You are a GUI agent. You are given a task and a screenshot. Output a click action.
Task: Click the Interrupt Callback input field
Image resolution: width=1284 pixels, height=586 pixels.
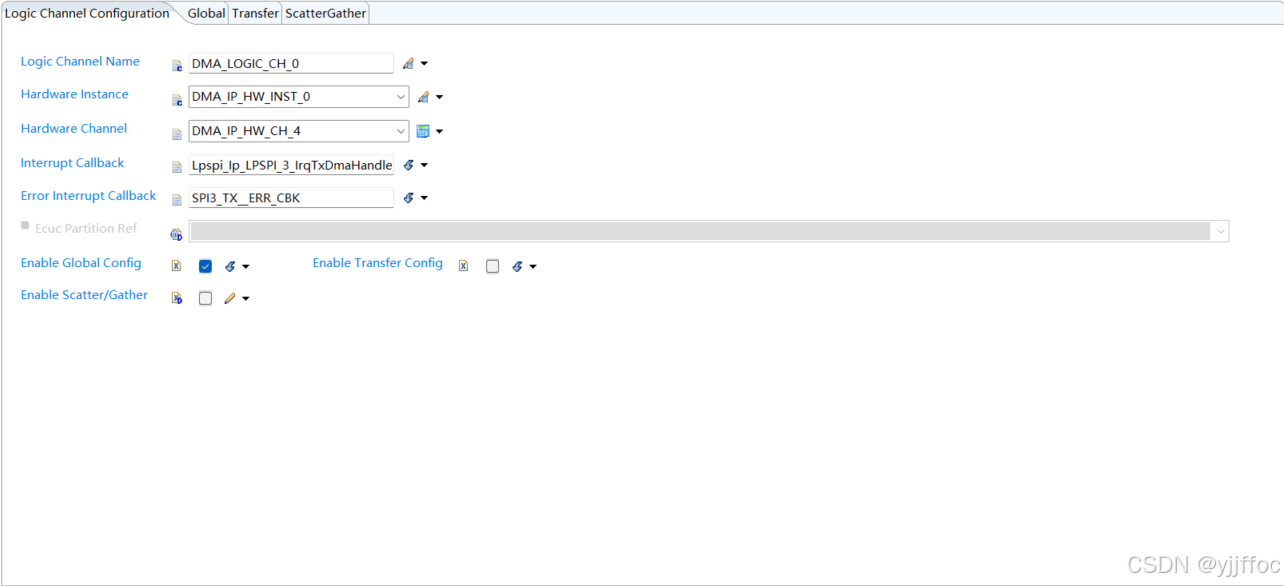pos(291,165)
